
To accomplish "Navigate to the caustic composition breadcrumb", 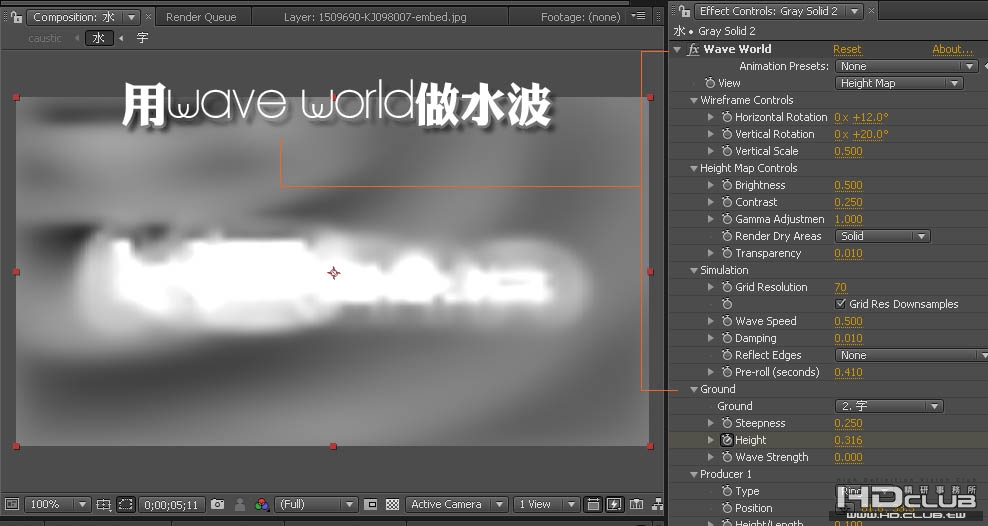I will pyautogui.click(x=45, y=38).
